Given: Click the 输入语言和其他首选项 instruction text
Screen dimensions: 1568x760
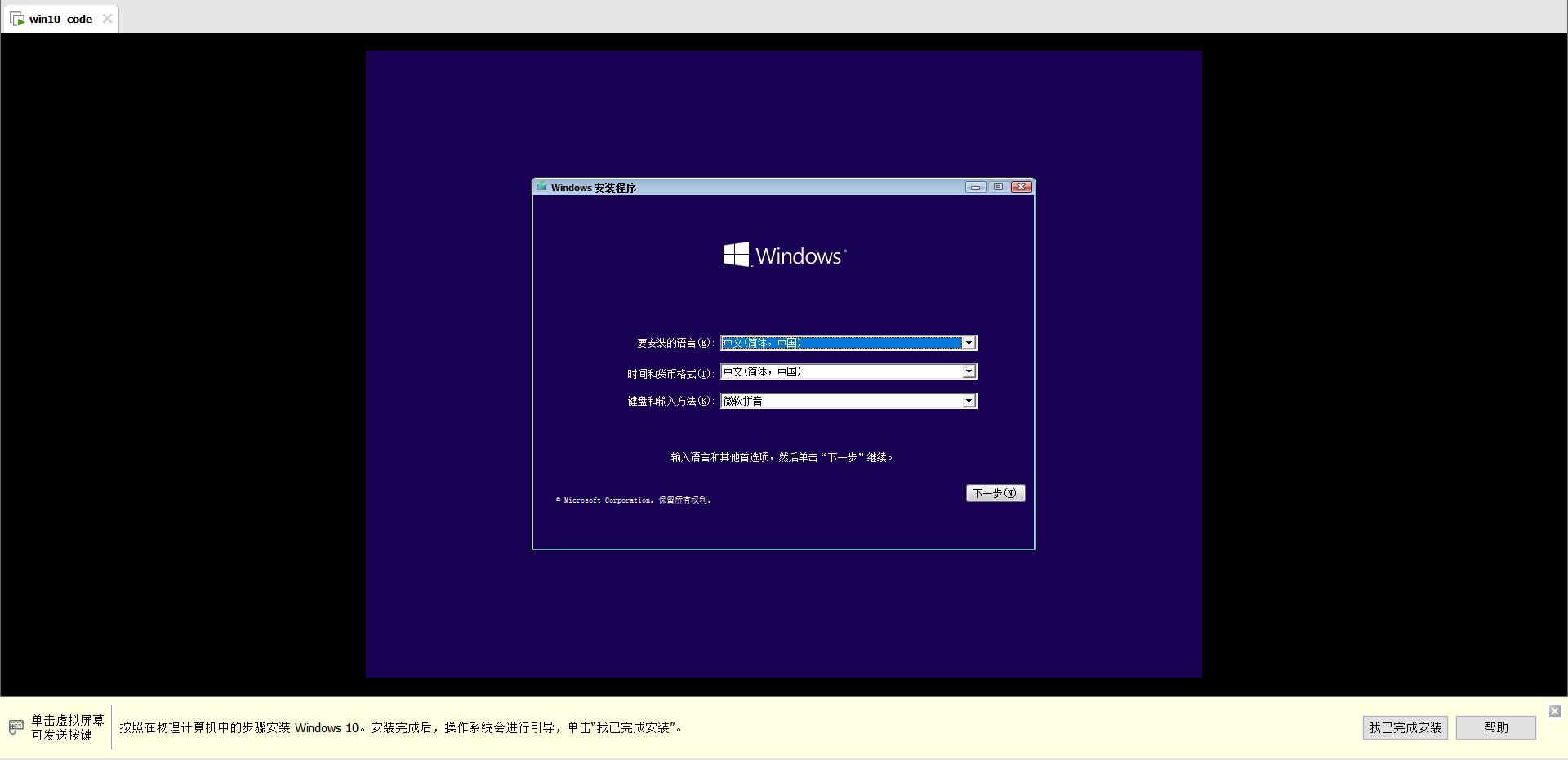Looking at the screenshot, I should pos(782,457).
